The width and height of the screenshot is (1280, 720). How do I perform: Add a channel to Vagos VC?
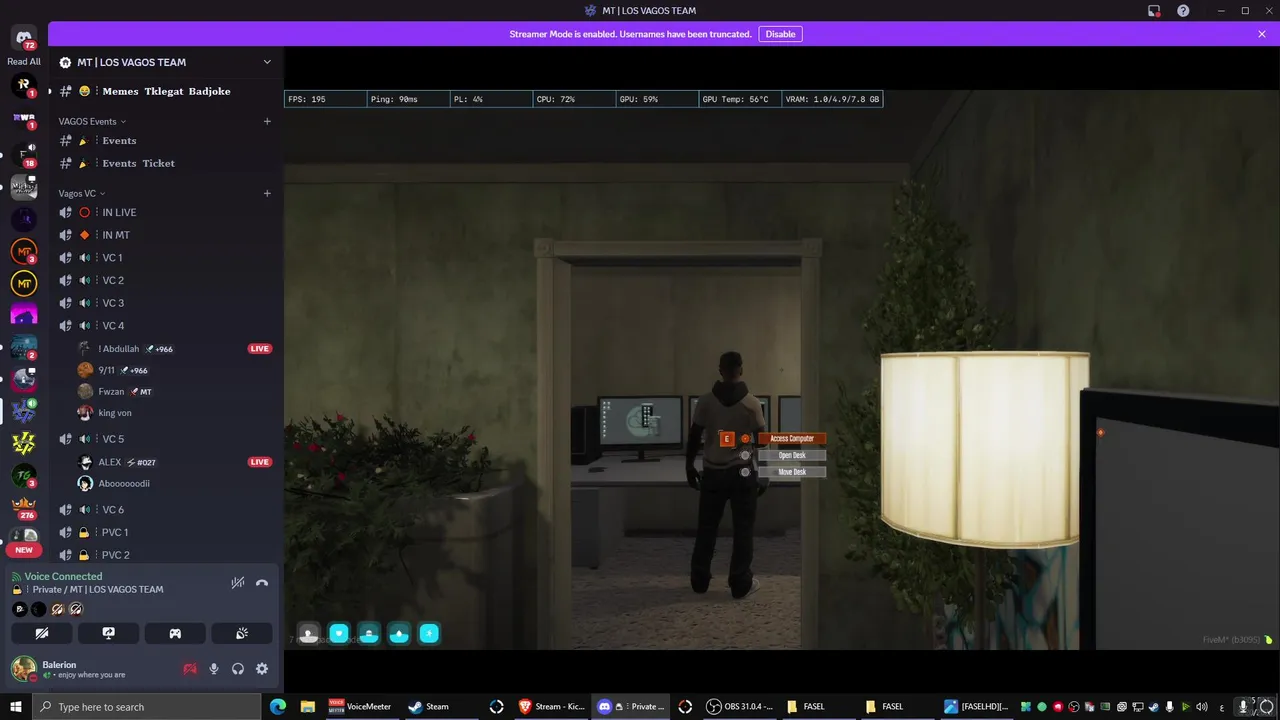click(x=267, y=193)
